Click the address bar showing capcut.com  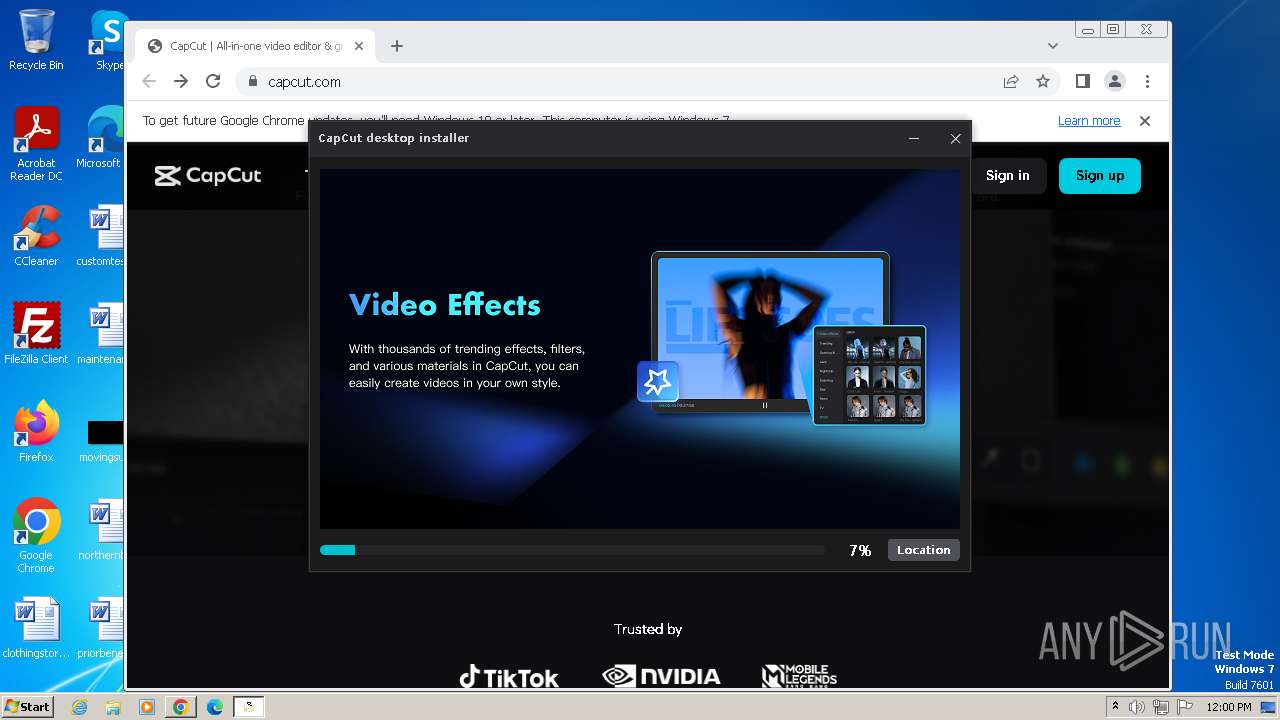(x=620, y=82)
